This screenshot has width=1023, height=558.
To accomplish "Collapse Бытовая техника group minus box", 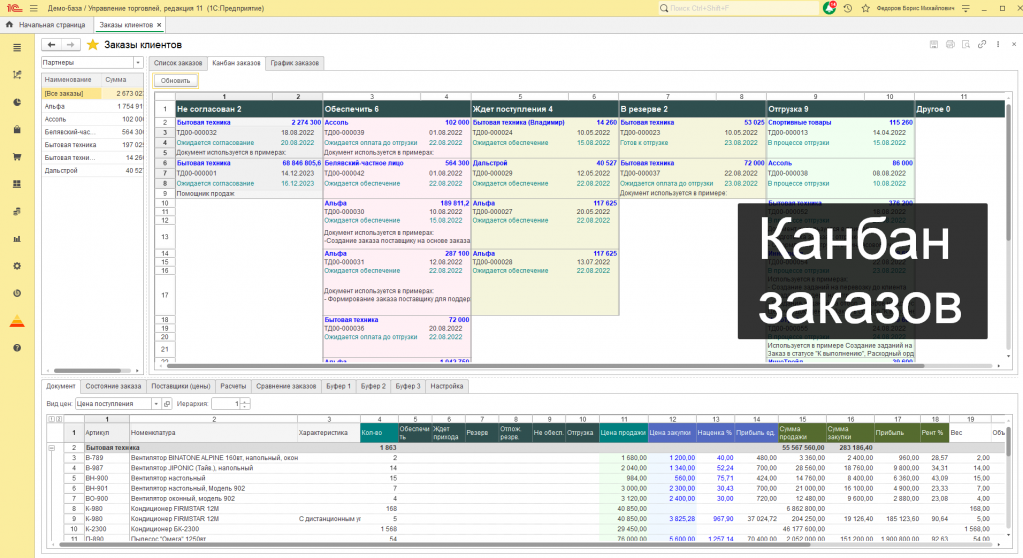I will [x=52, y=448].
